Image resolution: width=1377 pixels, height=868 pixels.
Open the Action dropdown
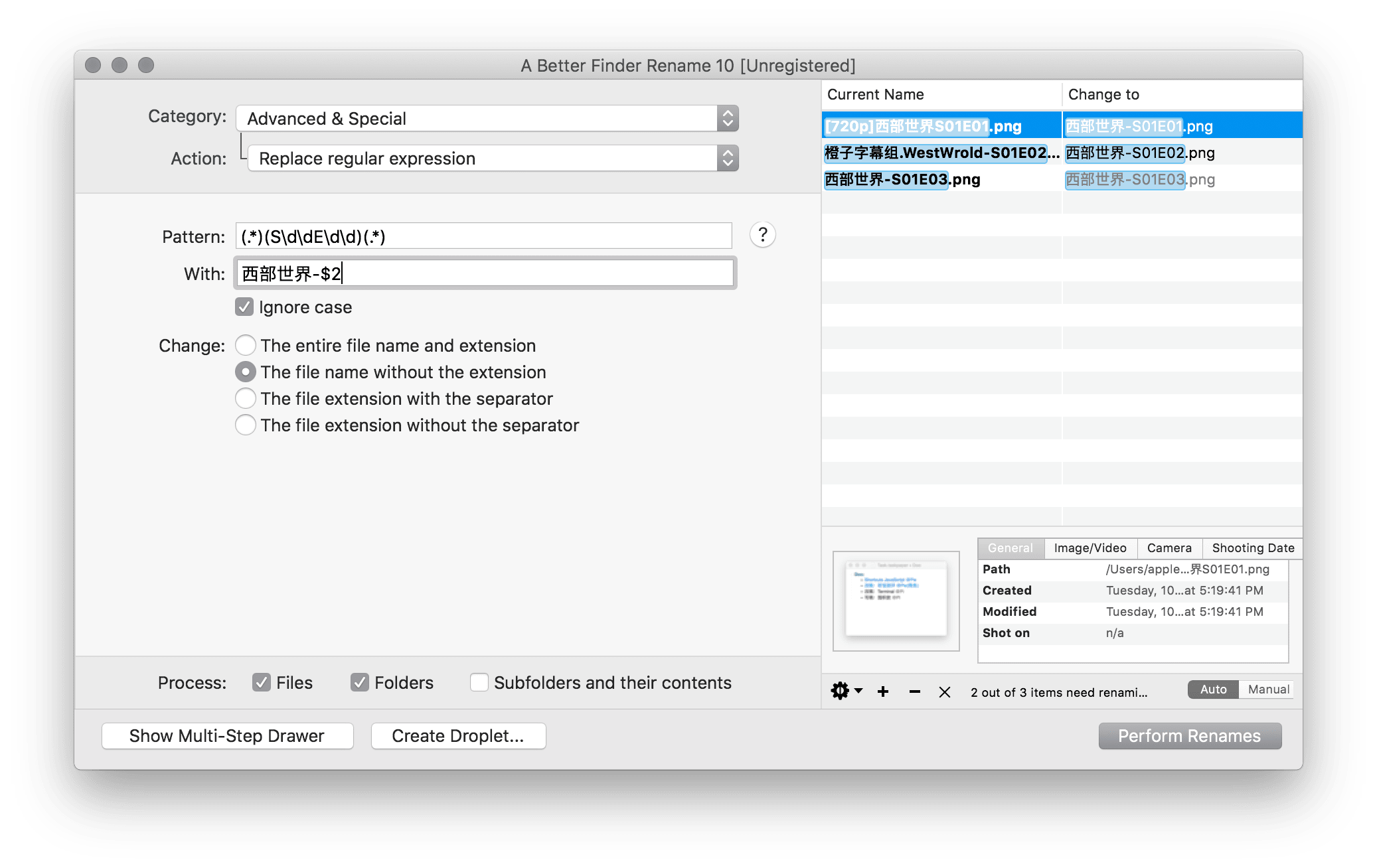coord(493,159)
